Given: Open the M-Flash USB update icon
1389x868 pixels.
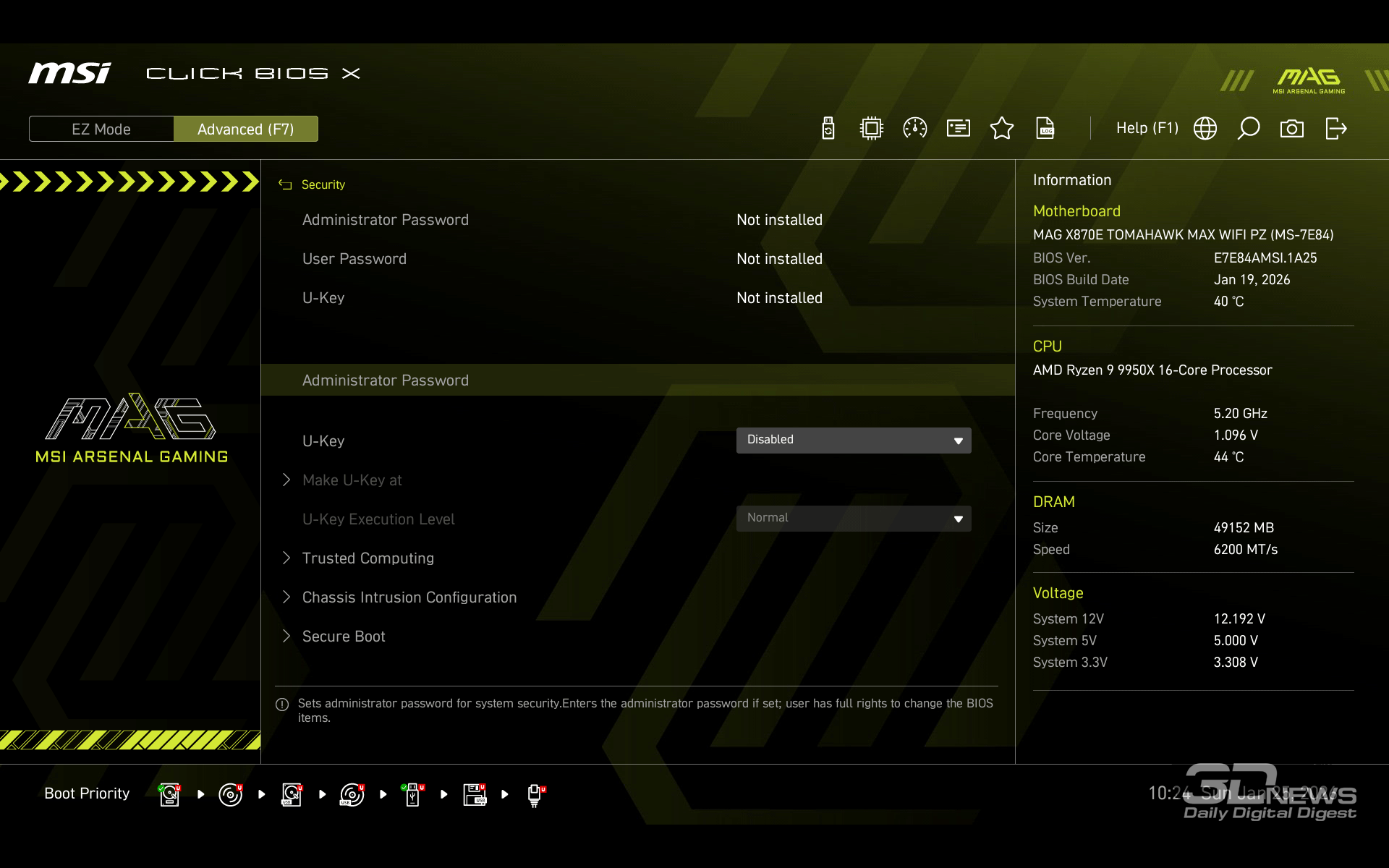Looking at the screenshot, I should pos(828,129).
